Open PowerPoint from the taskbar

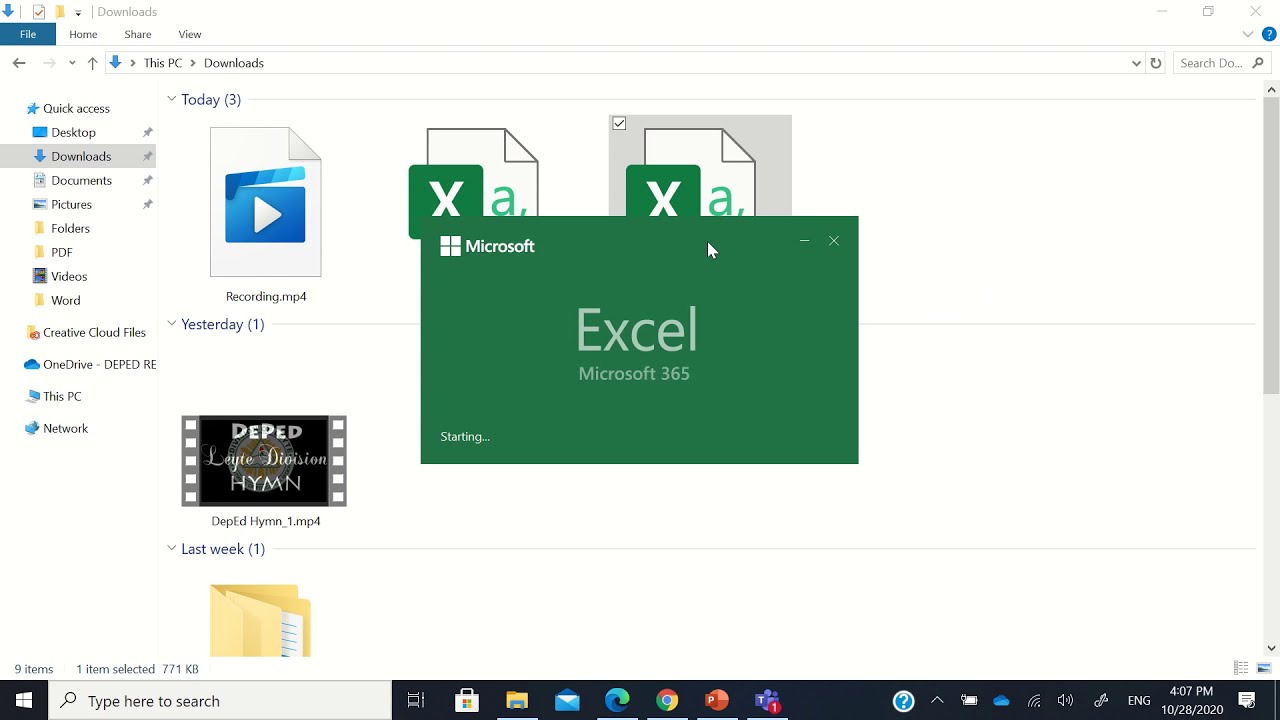[x=717, y=701]
